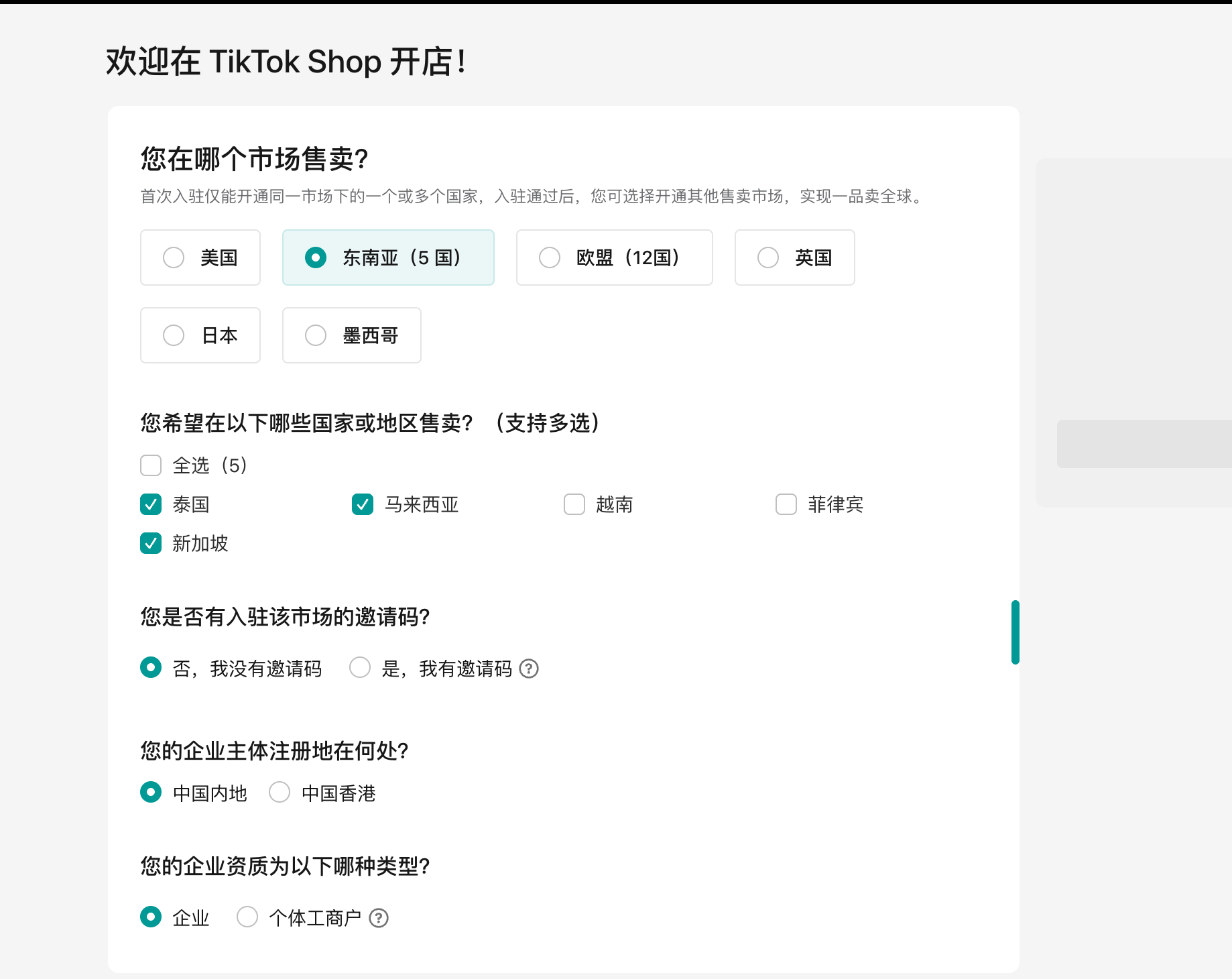Click the 您在哪个市场售卖? heading
The height and width of the screenshot is (979, 1232).
[x=255, y=160]
